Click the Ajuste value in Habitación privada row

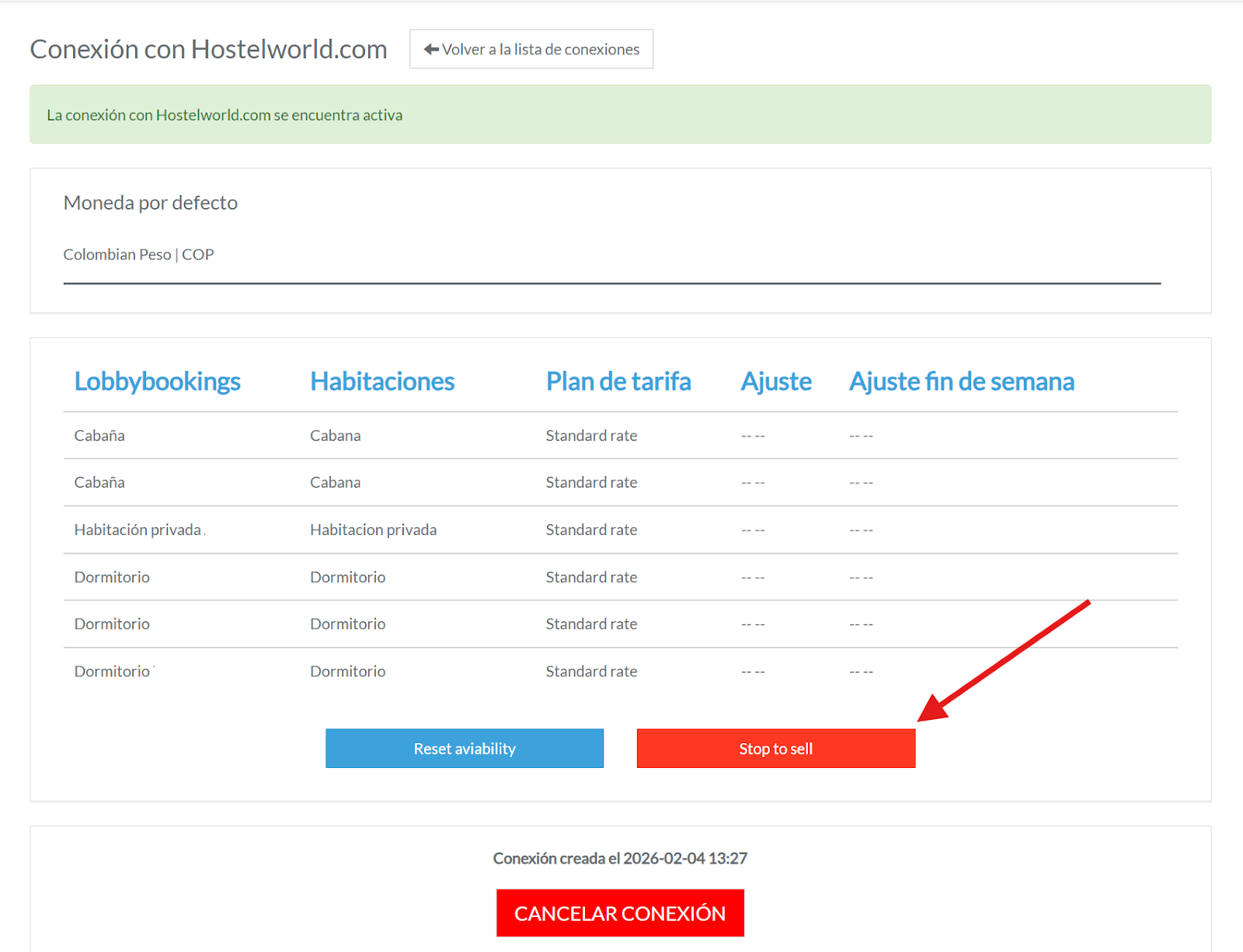click(x=752, y=530)
